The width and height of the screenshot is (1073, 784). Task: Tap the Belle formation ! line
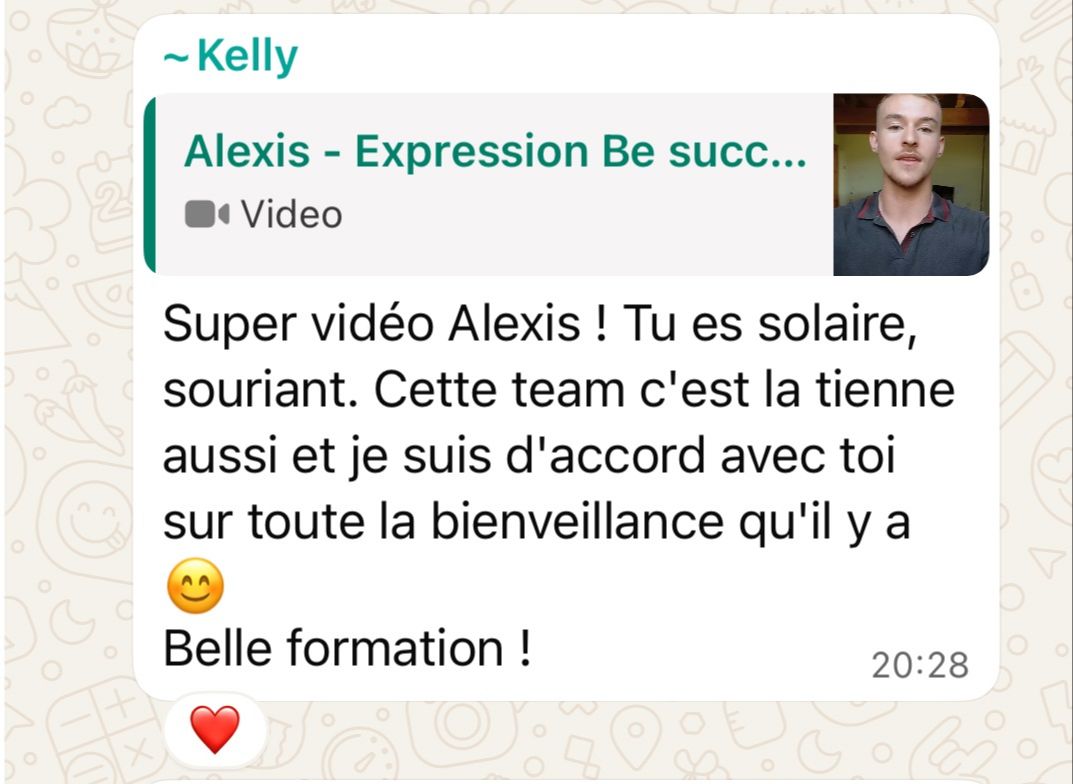[347, 647]
